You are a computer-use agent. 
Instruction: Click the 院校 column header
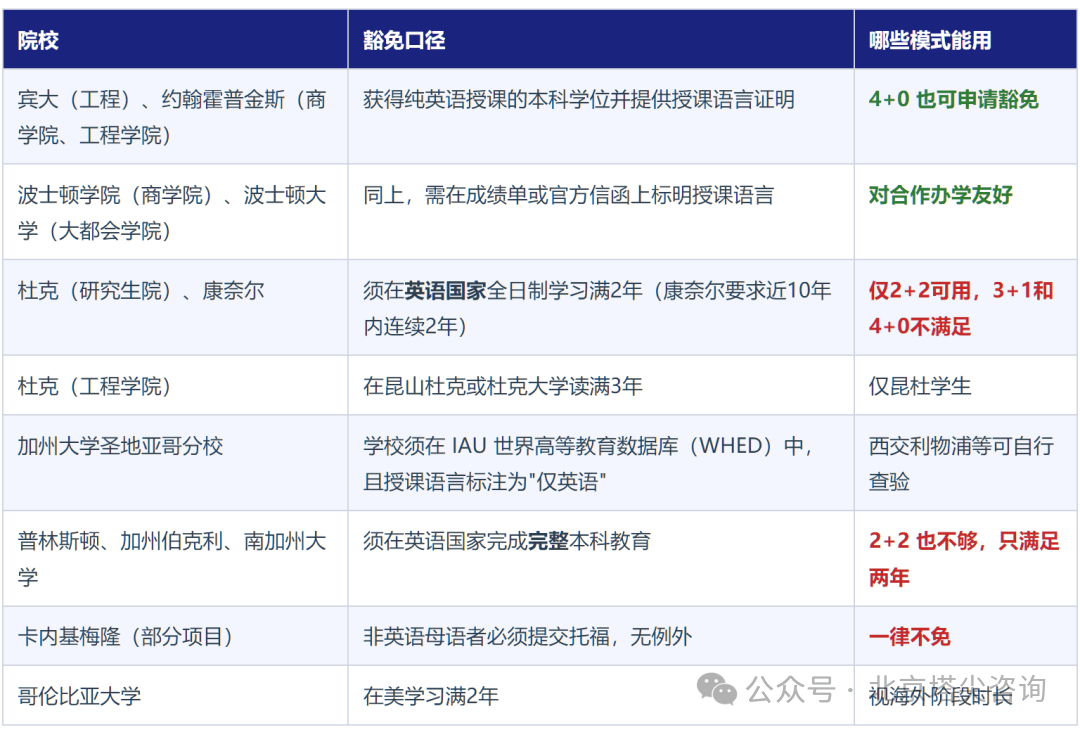[175, 39]
